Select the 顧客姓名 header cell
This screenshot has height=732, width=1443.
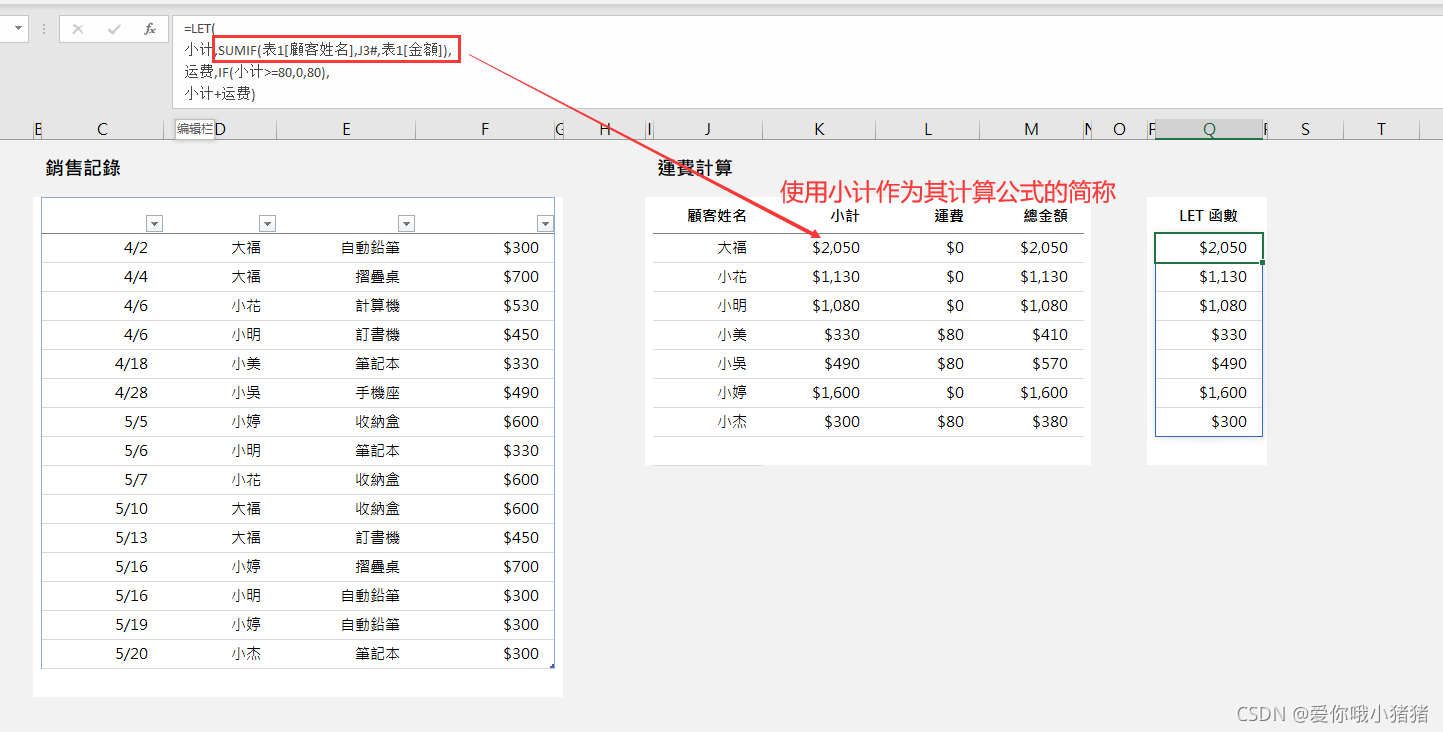coord(717,215)
